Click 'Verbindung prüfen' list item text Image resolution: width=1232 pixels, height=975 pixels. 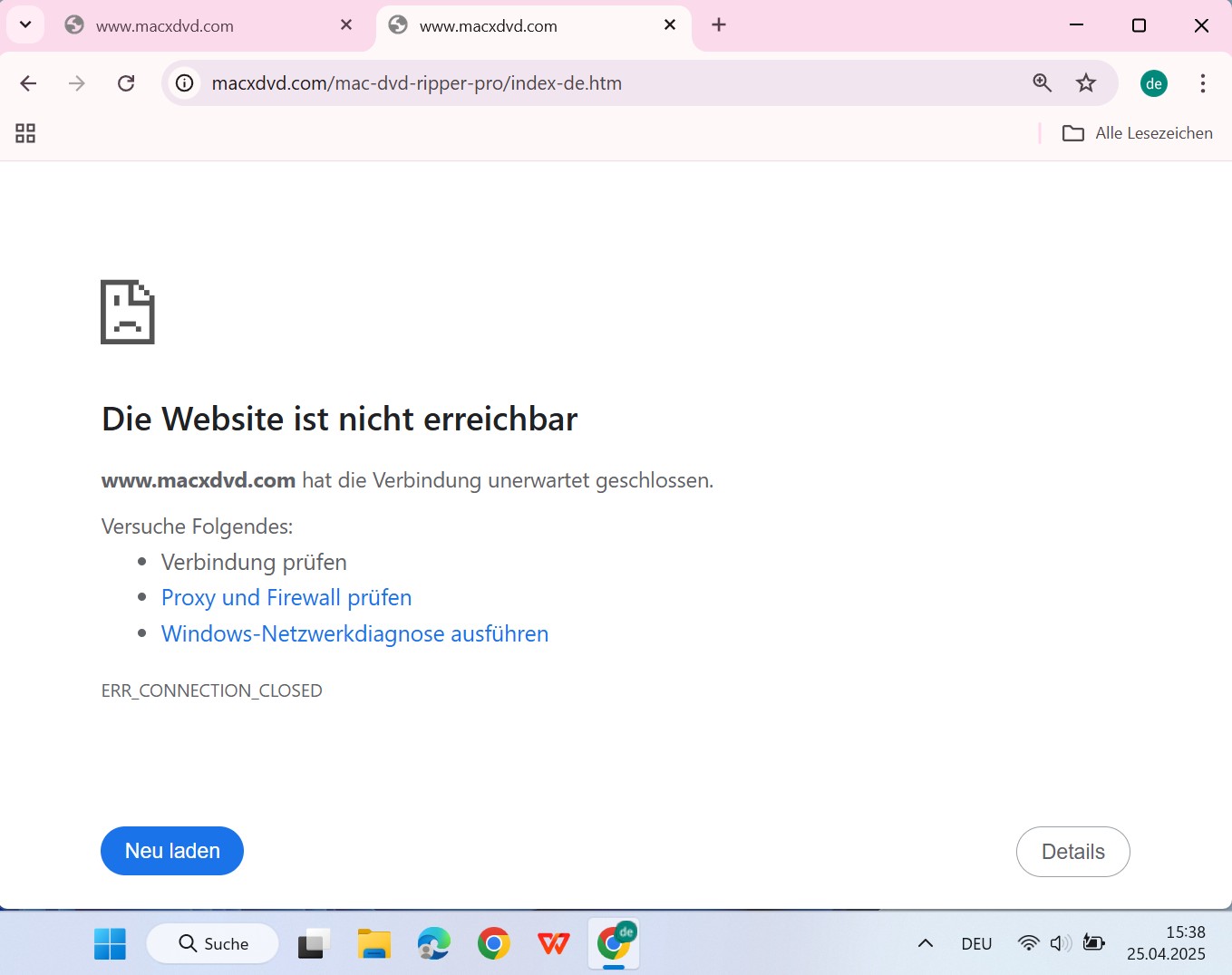tap(254, 563)
